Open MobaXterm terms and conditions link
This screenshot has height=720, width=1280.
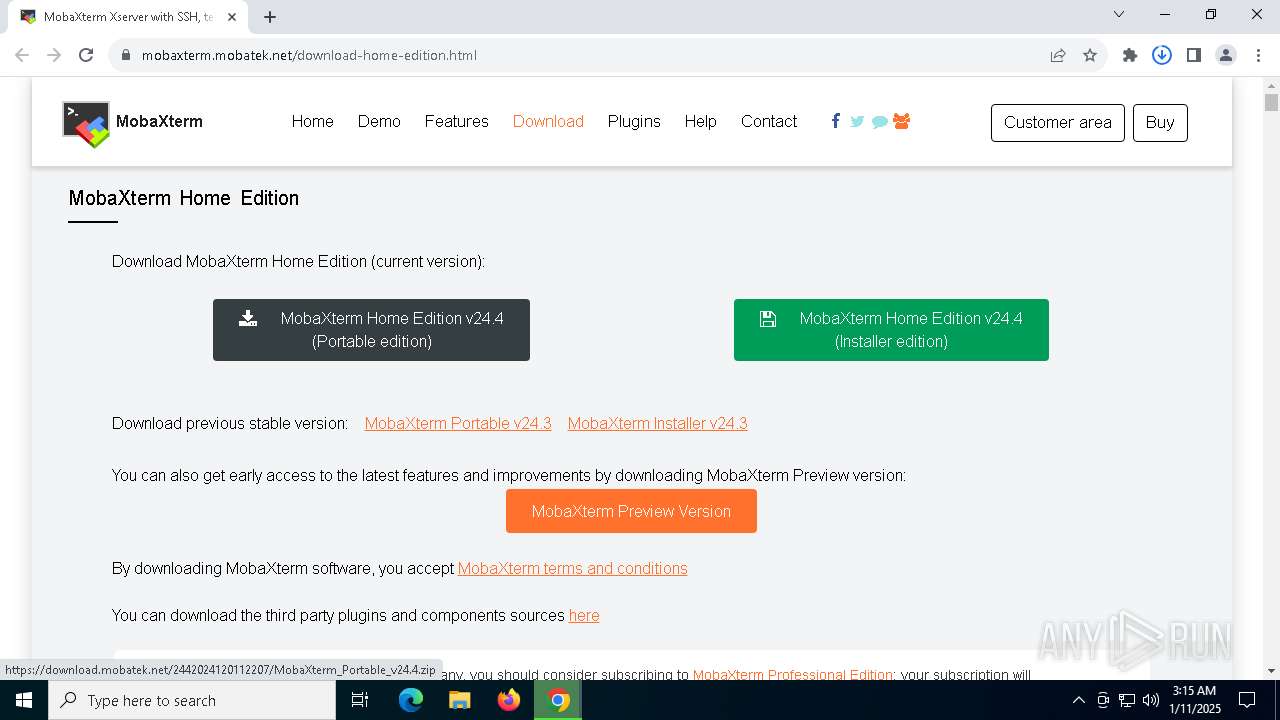pos(573,568)
